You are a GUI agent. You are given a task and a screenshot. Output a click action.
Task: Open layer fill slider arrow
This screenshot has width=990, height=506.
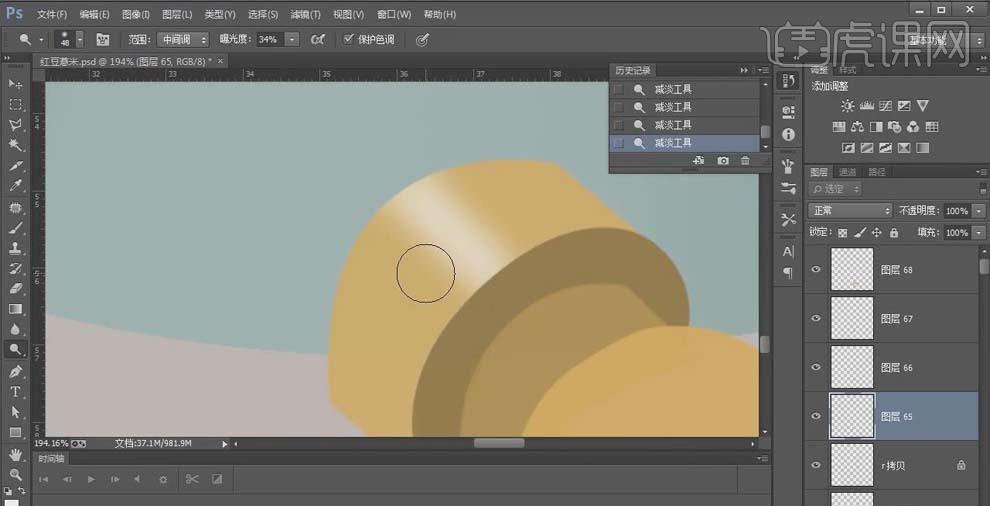tap(979, 233)
